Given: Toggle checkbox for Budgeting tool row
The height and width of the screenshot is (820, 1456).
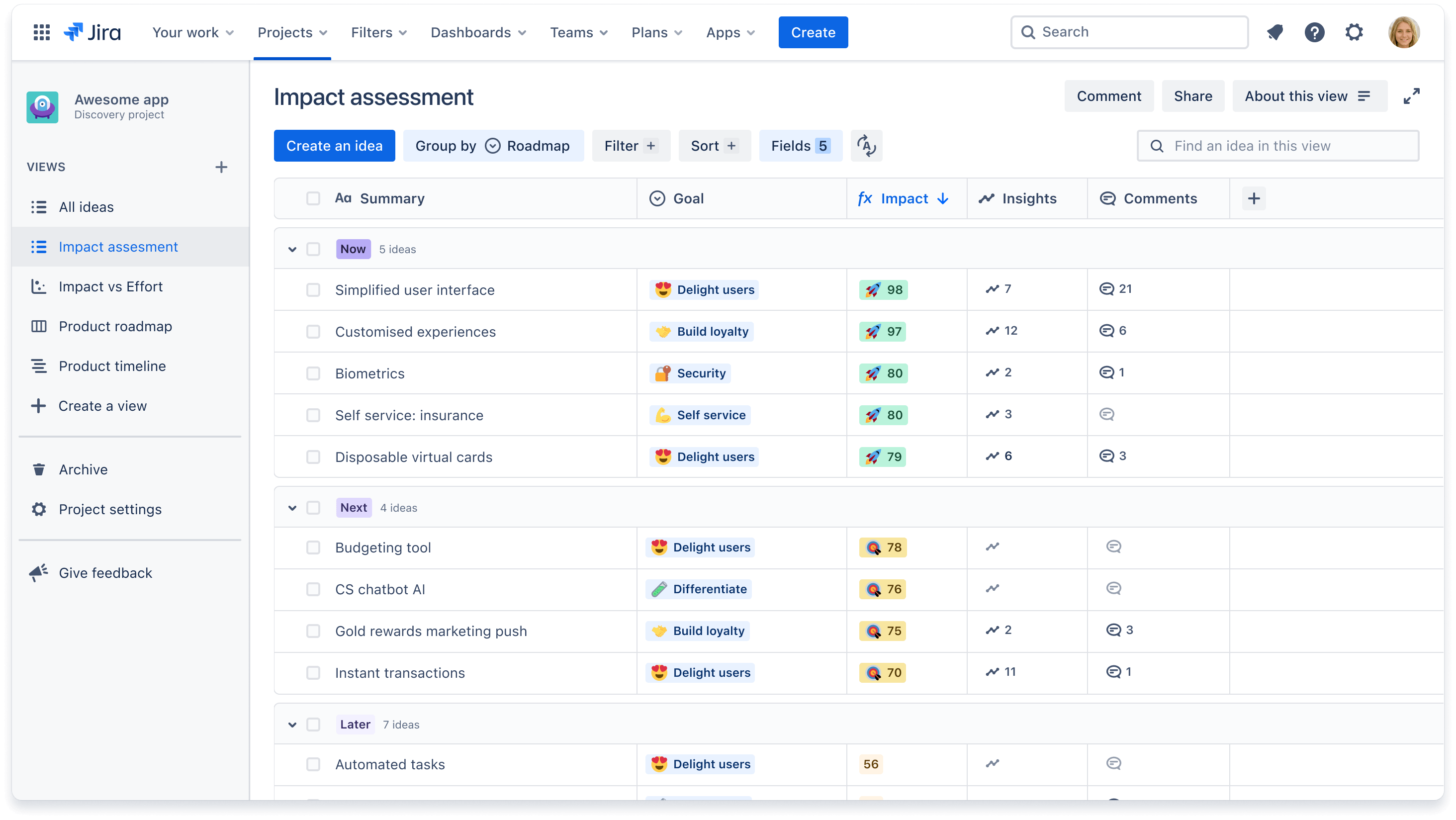Looking at the screenshot, I should click(x=314, y=547).
